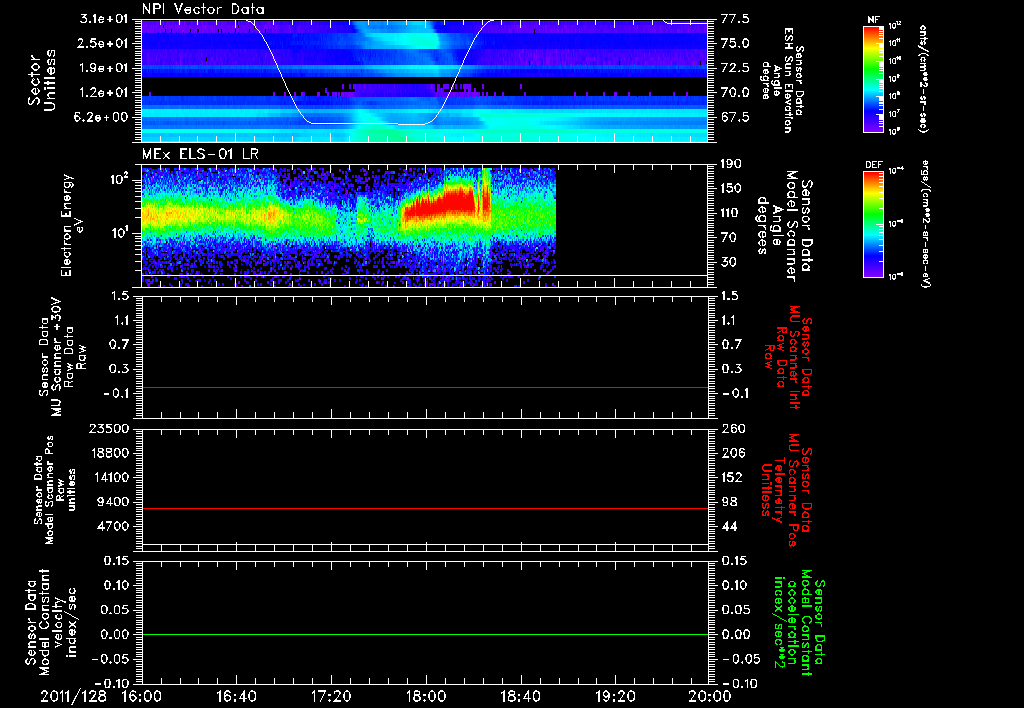The image size is (1024, 708).
Task: Click the 18800 scanner position tick
Action: pyautogui.click(x=110, y=453)
